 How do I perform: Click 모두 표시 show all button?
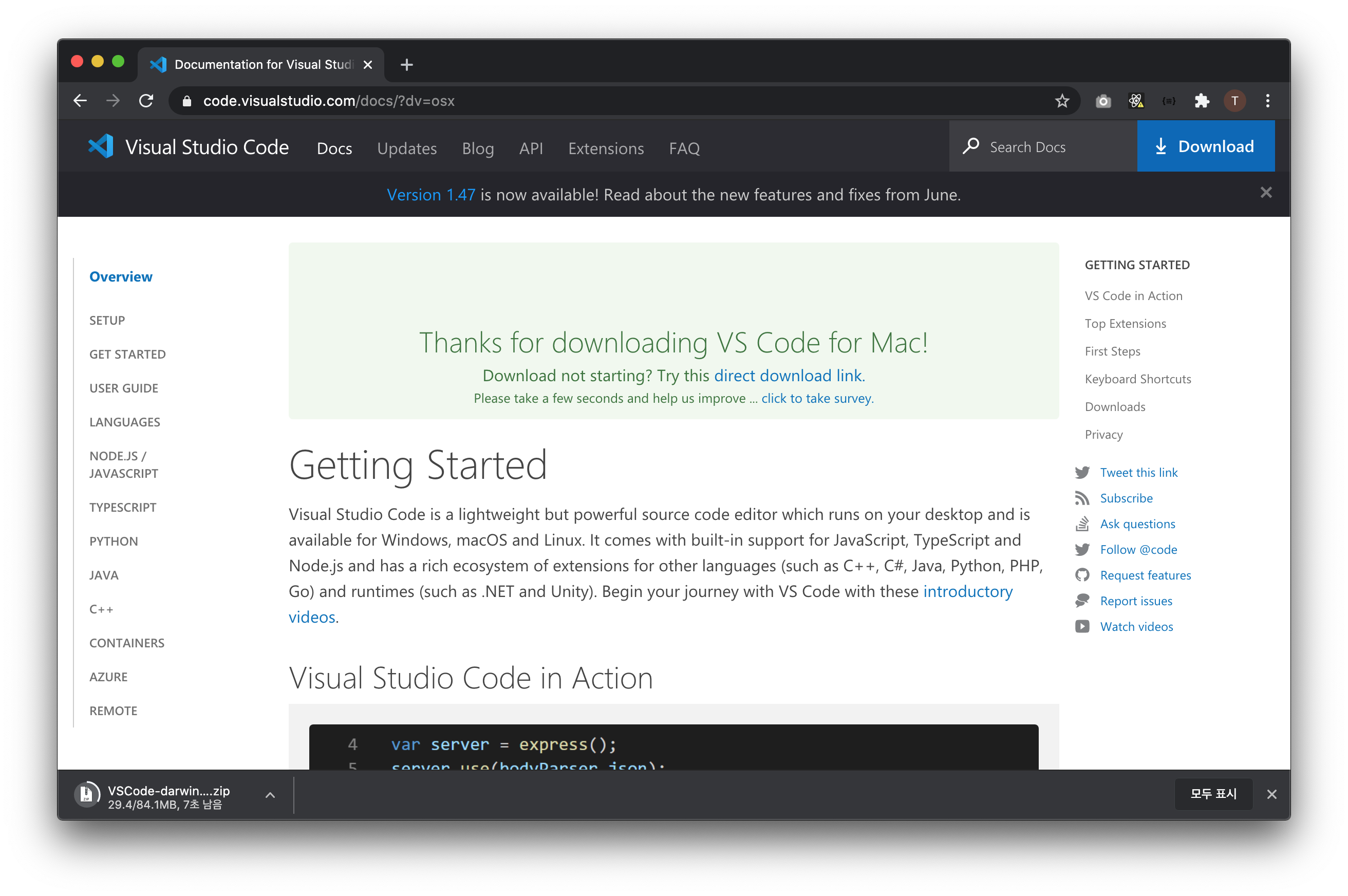pyautogui.click(x=1213, y=794)
